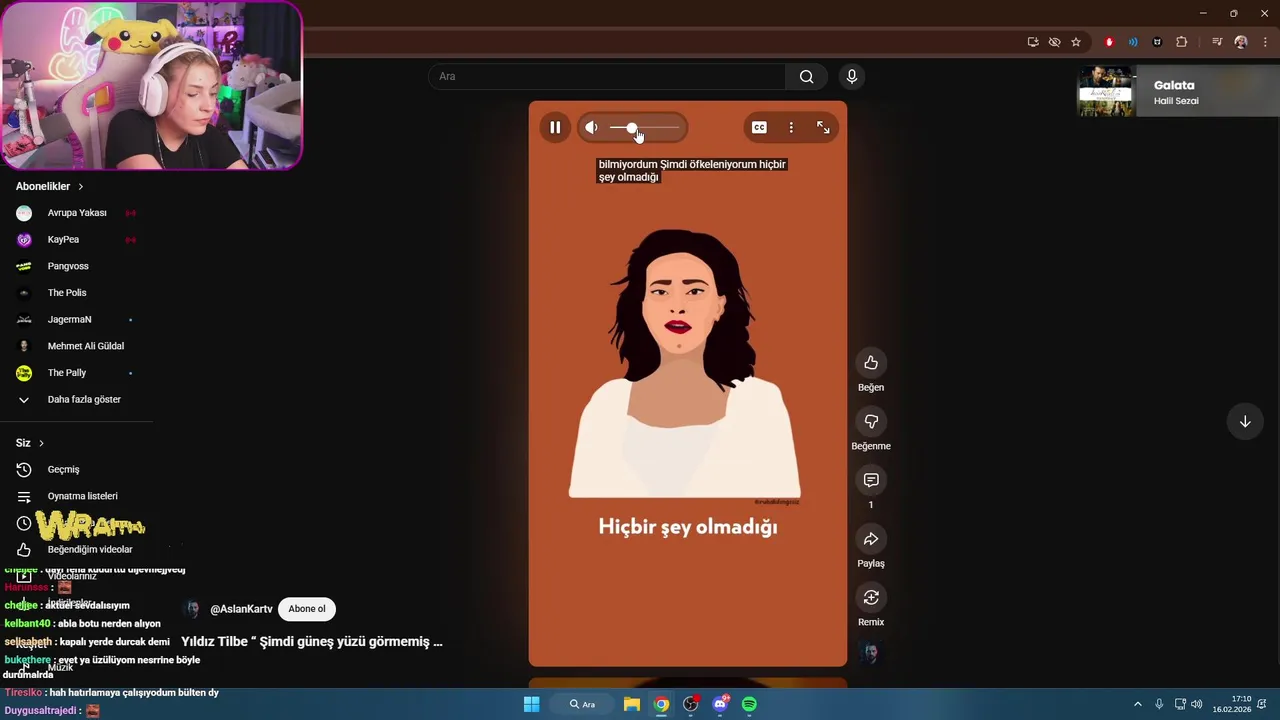This screenshot has width=1280, height=720.
Task: Open Beğendiğim videolar liked videos
Action: click(76, 549)
